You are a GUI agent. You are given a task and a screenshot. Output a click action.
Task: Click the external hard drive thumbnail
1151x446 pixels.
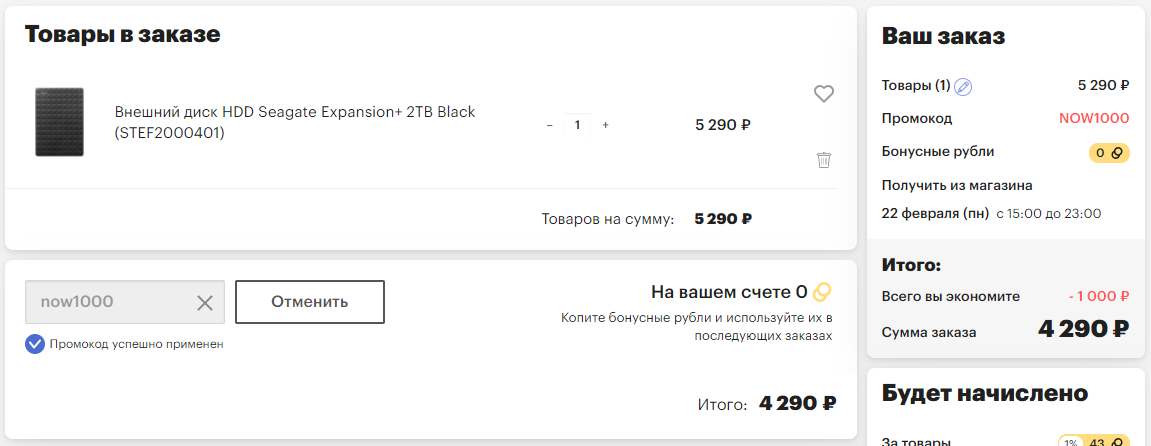(59, 122)
